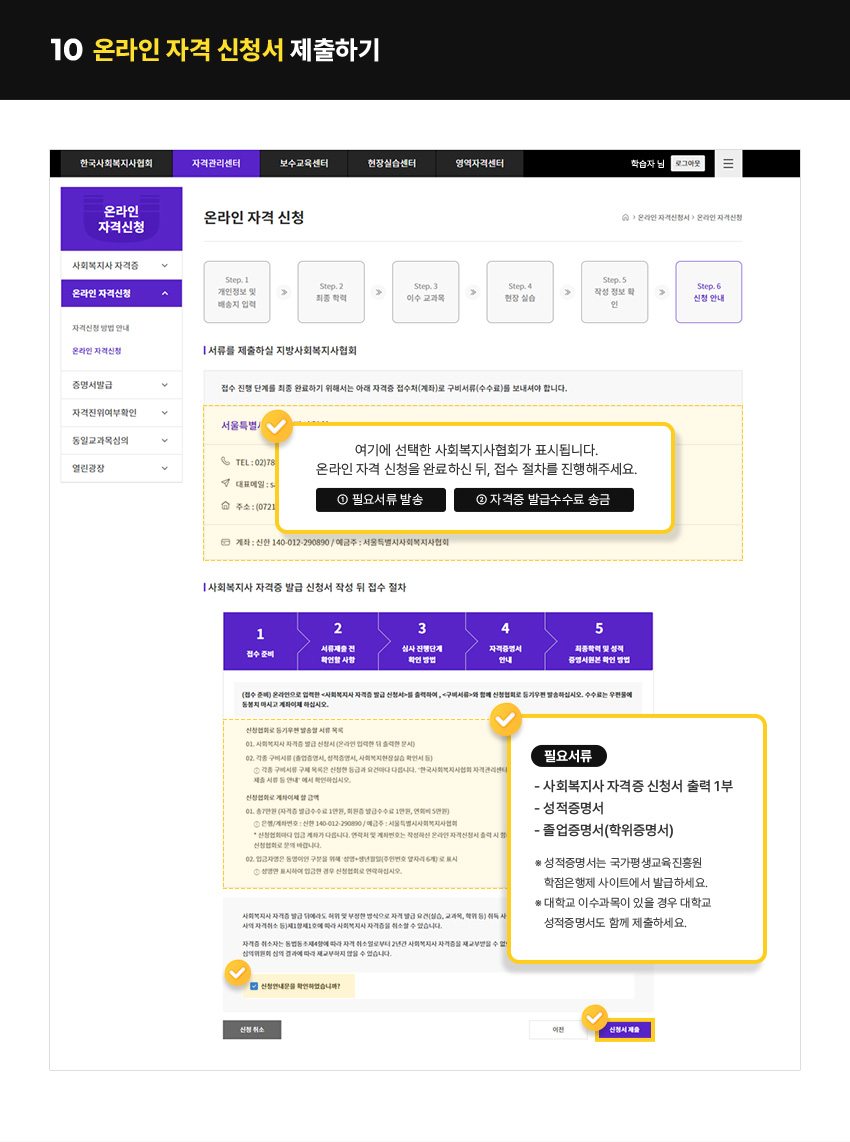
Task: Expand 동일교과목심의 sidebar menu
Action: point(121,441)
